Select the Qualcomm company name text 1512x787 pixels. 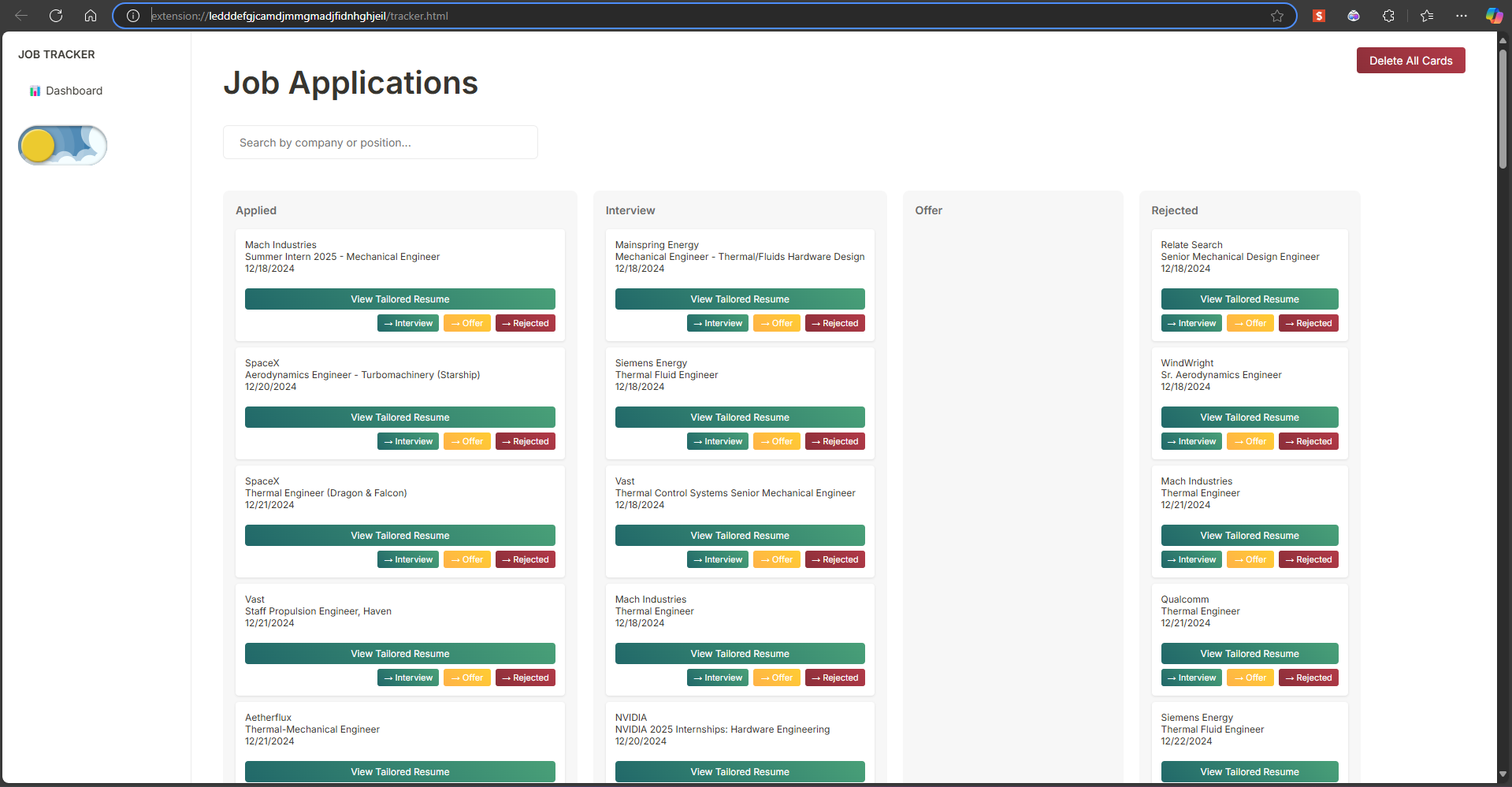(1184, 600)
